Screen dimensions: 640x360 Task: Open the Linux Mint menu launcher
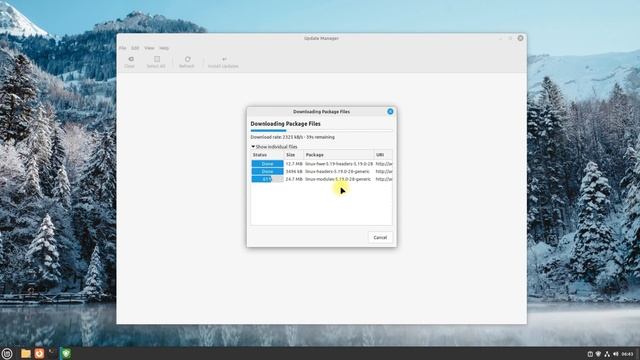(x=7, y=353)
